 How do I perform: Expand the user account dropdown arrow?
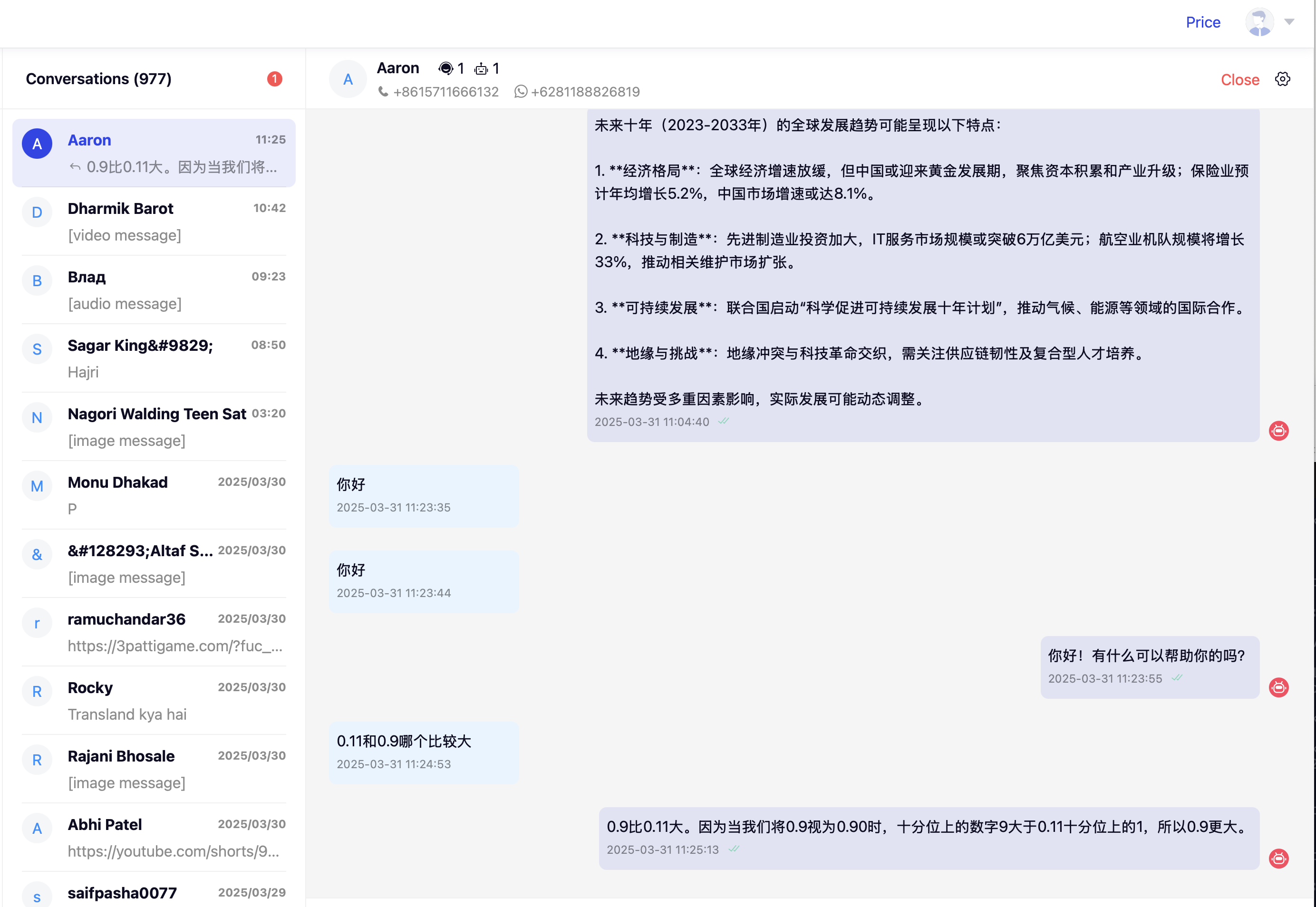[x=1289, y=21]
